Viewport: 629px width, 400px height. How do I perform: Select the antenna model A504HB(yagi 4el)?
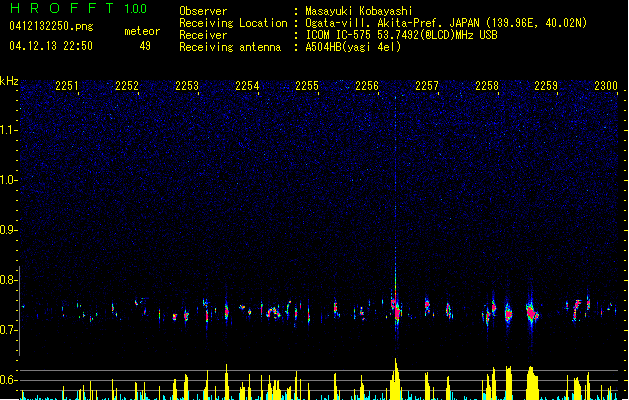[353, 47]
